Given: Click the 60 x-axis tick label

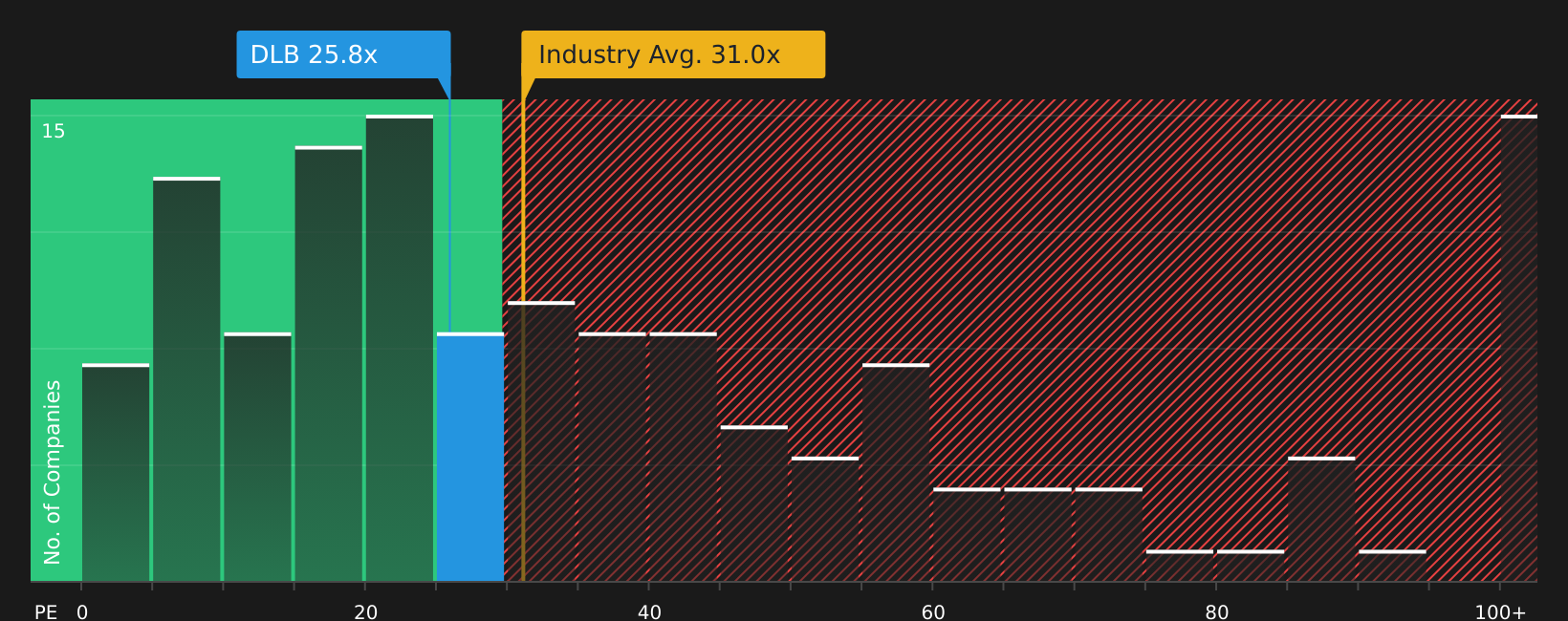Looking at the screenshot, I should tap(933, 612).
